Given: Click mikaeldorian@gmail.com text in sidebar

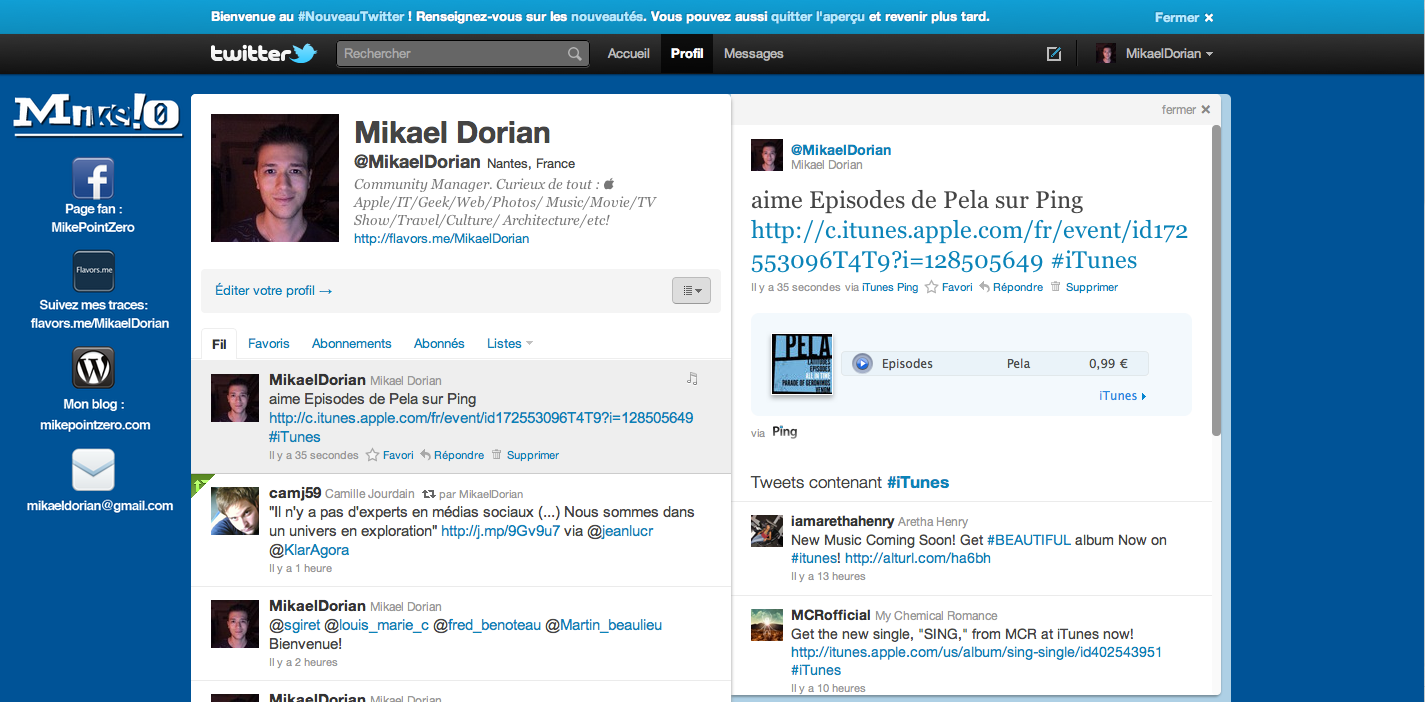Looking at the screenshot, I should [x=100, y=506].
